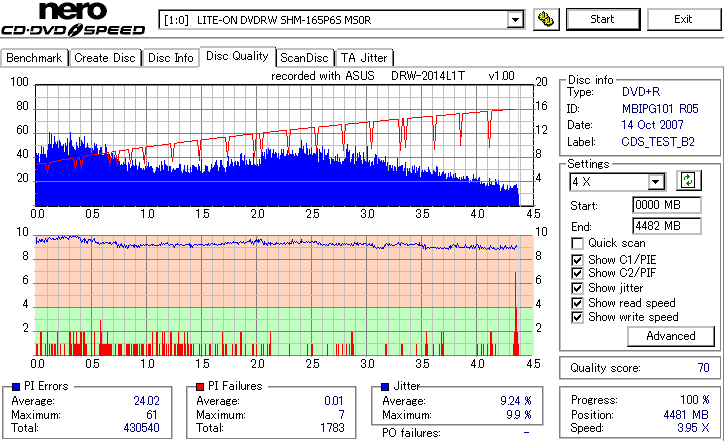
Task: Click the red PI Failures legend square
Action: click(199, 387)
